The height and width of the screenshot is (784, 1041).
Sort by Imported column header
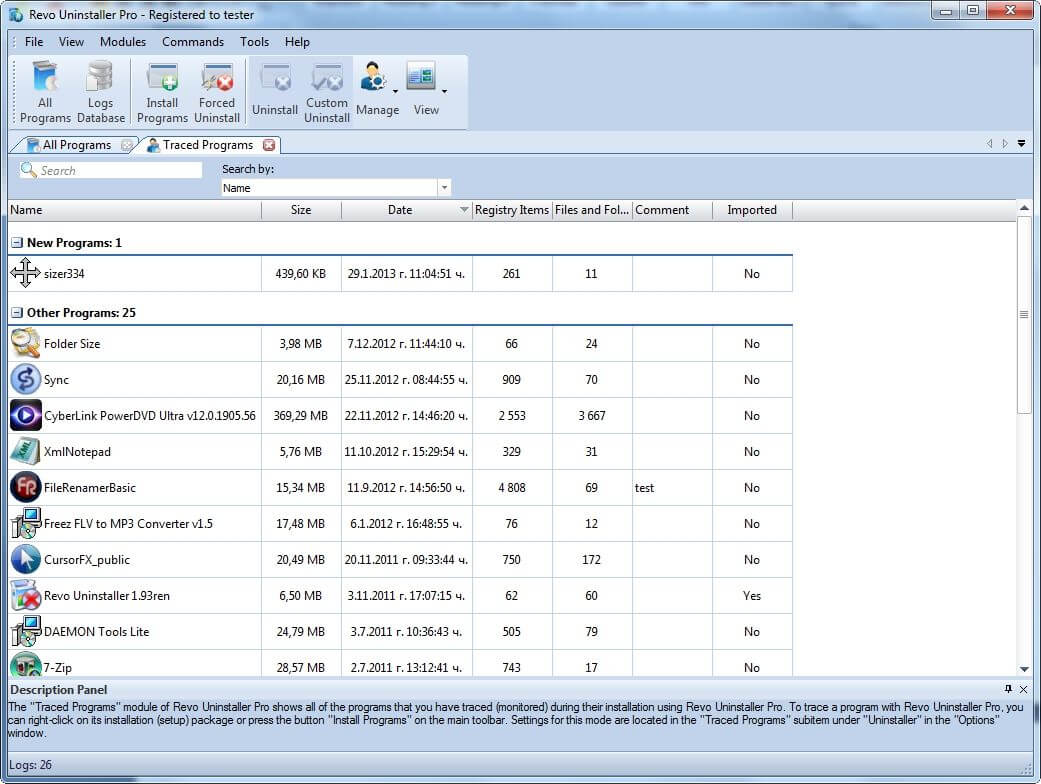pos(752,210)
